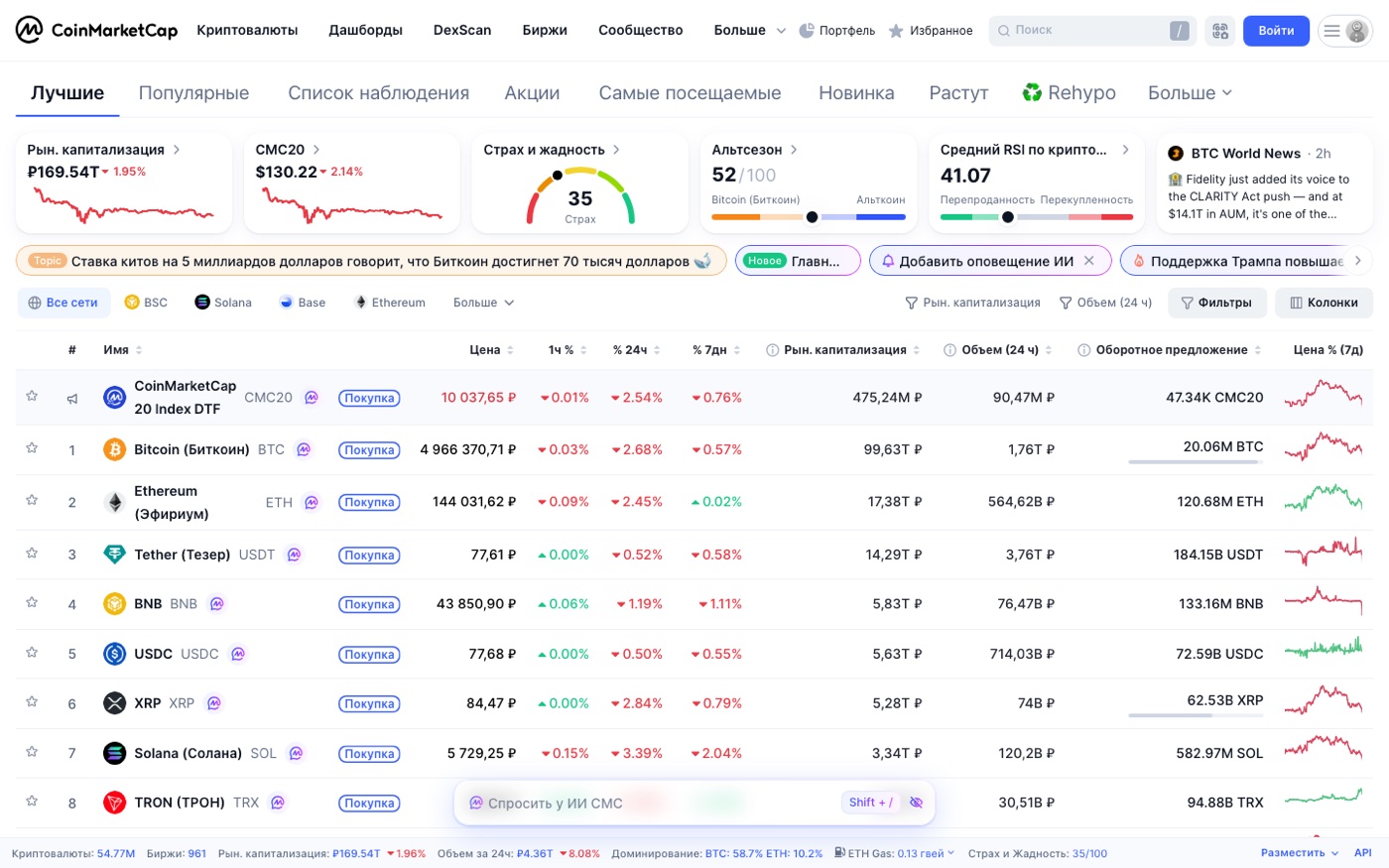Viewport: 1389px width, 868px height.
Task: Add BNB to watchlist with star
Action: point(32,602)
